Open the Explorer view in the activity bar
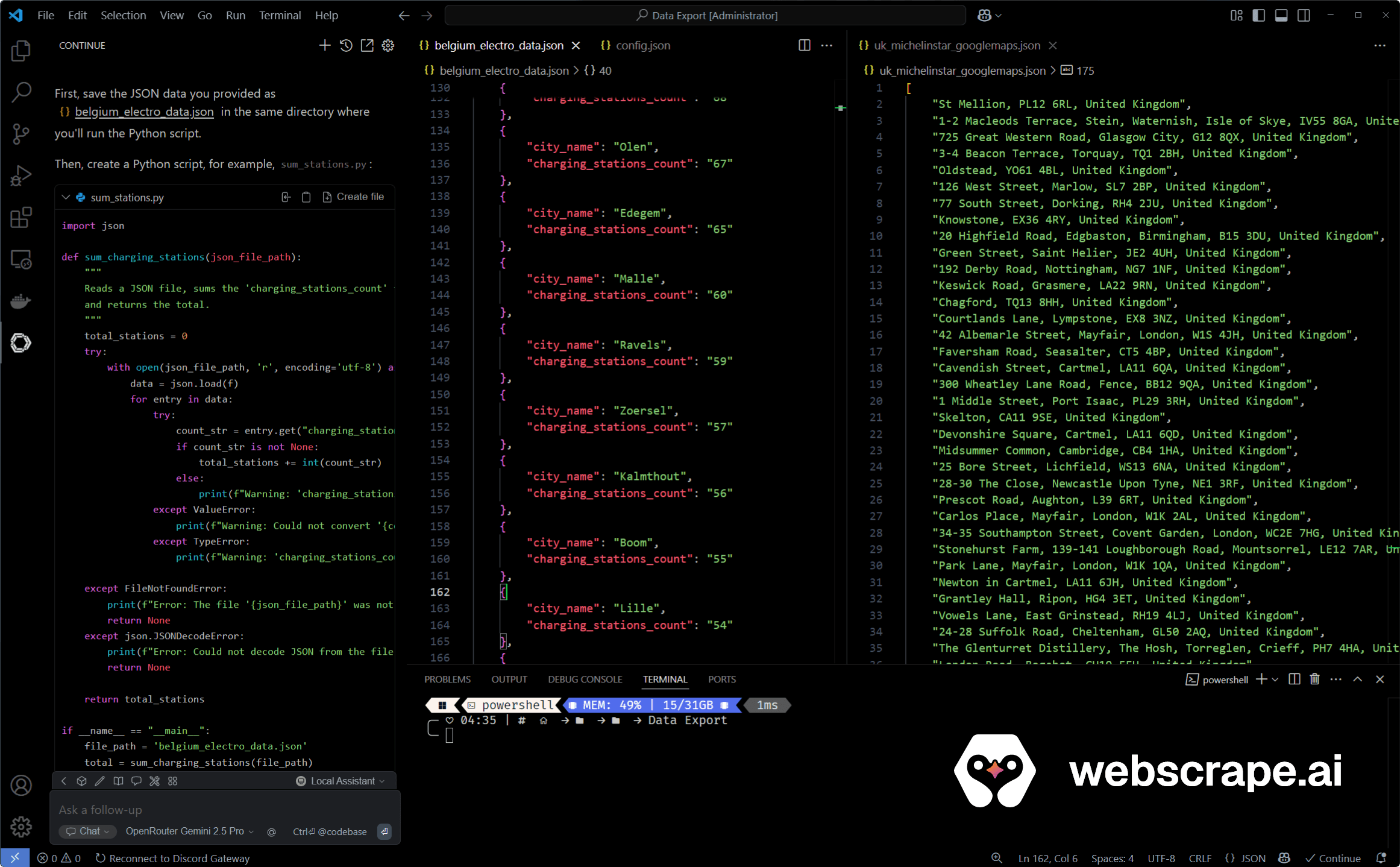Viewport: 1400px width, 867px height. (x=21, y=51)
